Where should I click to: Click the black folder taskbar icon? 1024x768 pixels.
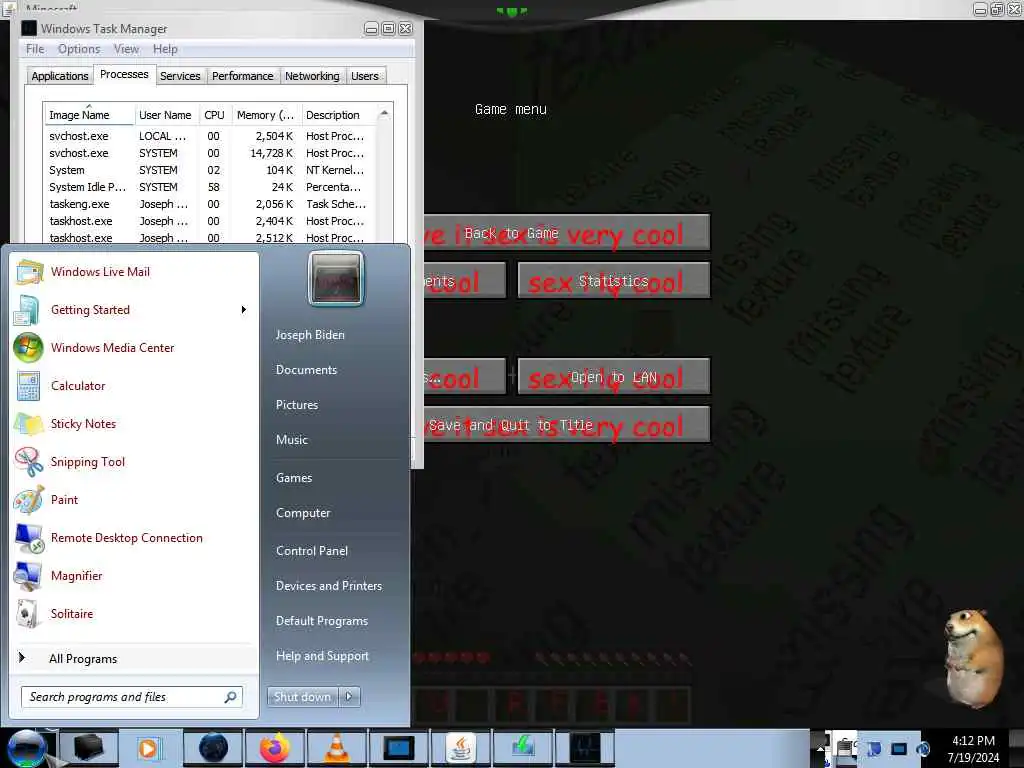tap(88, 748)
